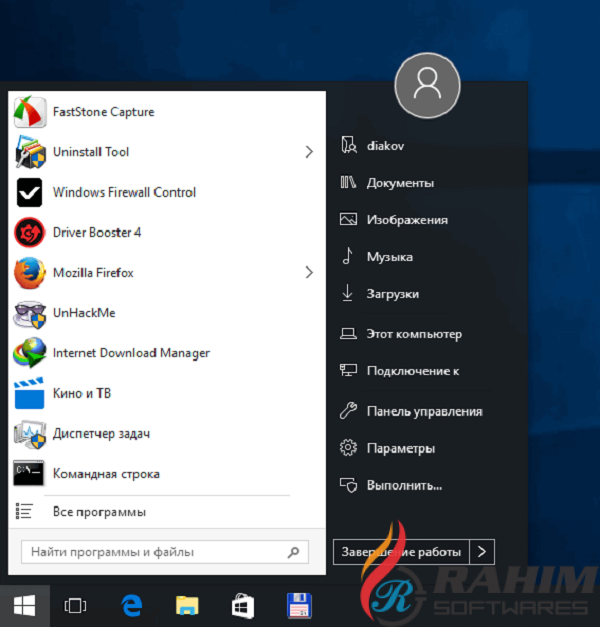Viewport: 600px width, 627px height.
Task: Launch Internet Download Manager icon
Action: click(30, 353)
